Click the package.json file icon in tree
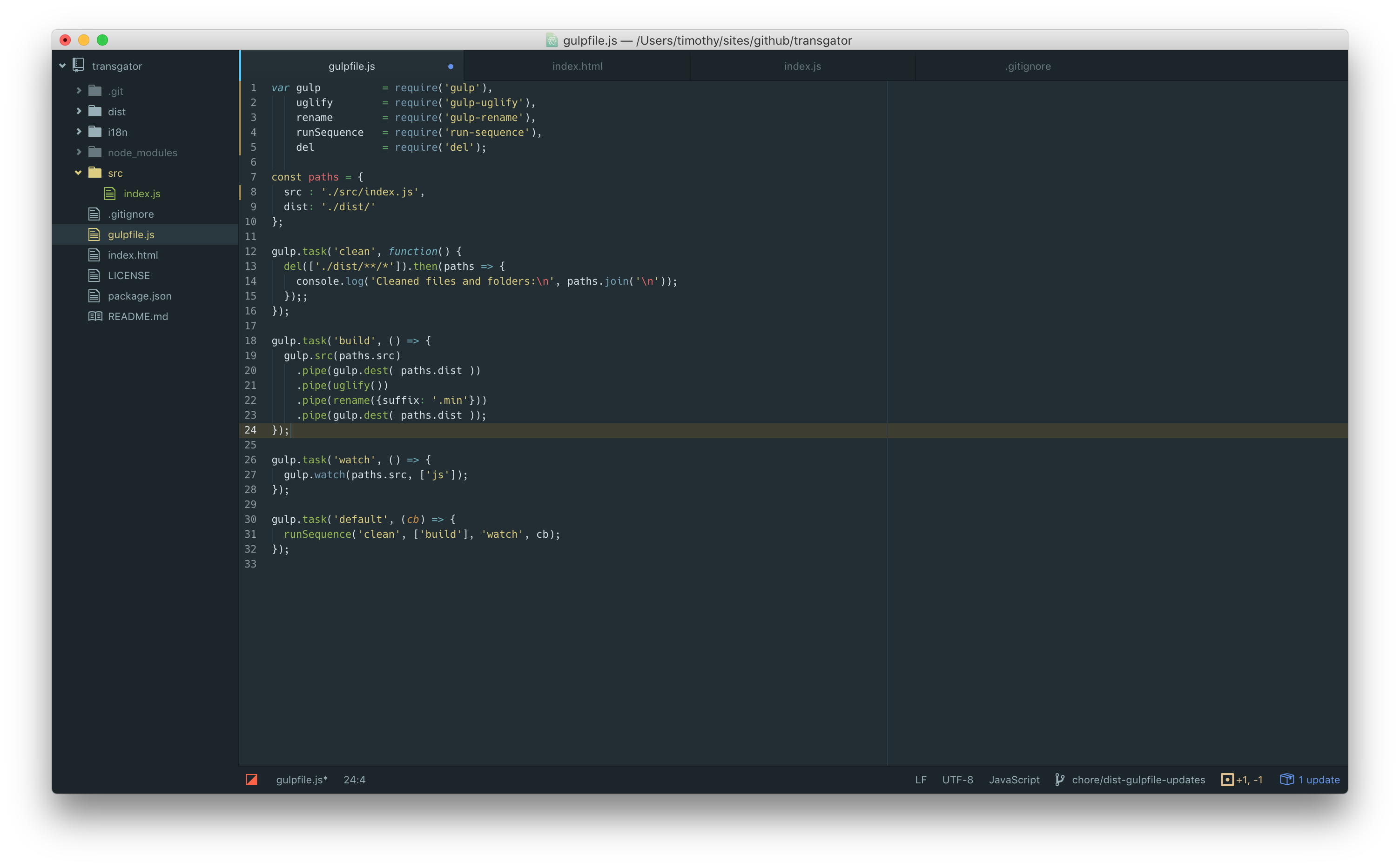1400x868 pixels. pyautogui.click(x=94, y=296)
